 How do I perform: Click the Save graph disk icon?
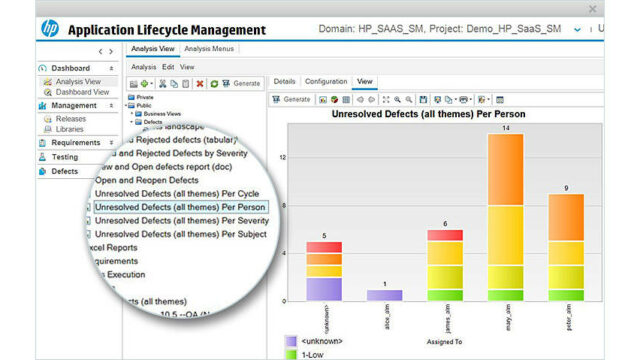pyautogui.click(x=423, y=99)
